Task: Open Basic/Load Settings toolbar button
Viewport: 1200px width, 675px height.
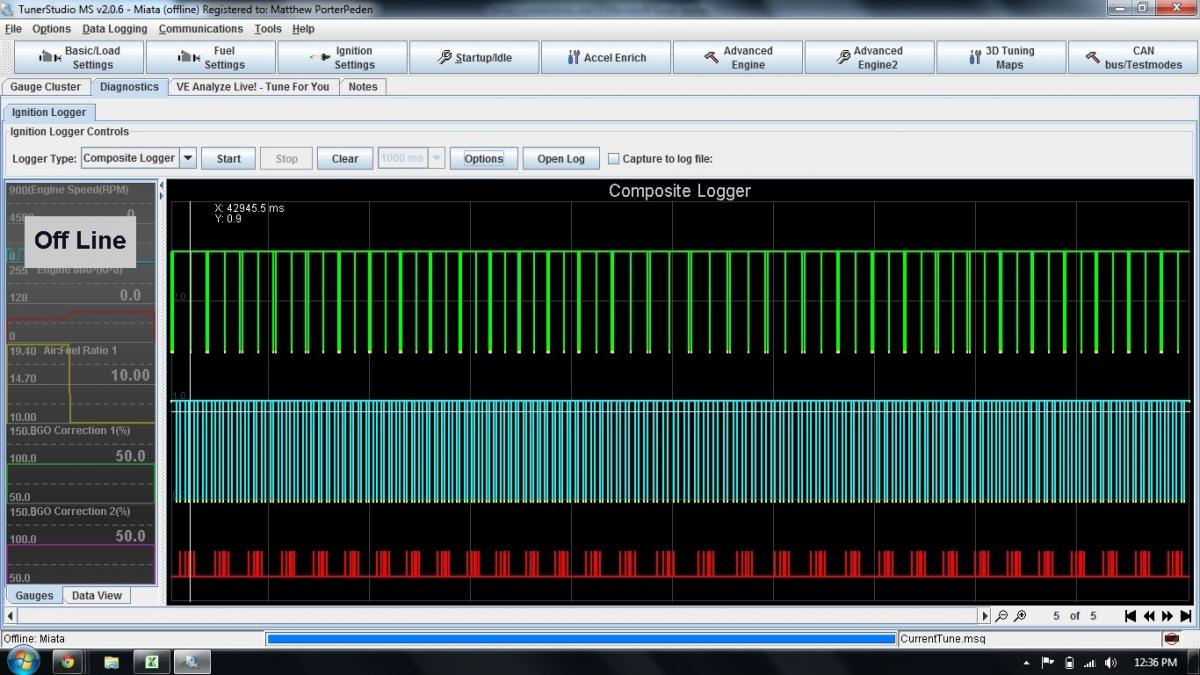Action: 79,58
